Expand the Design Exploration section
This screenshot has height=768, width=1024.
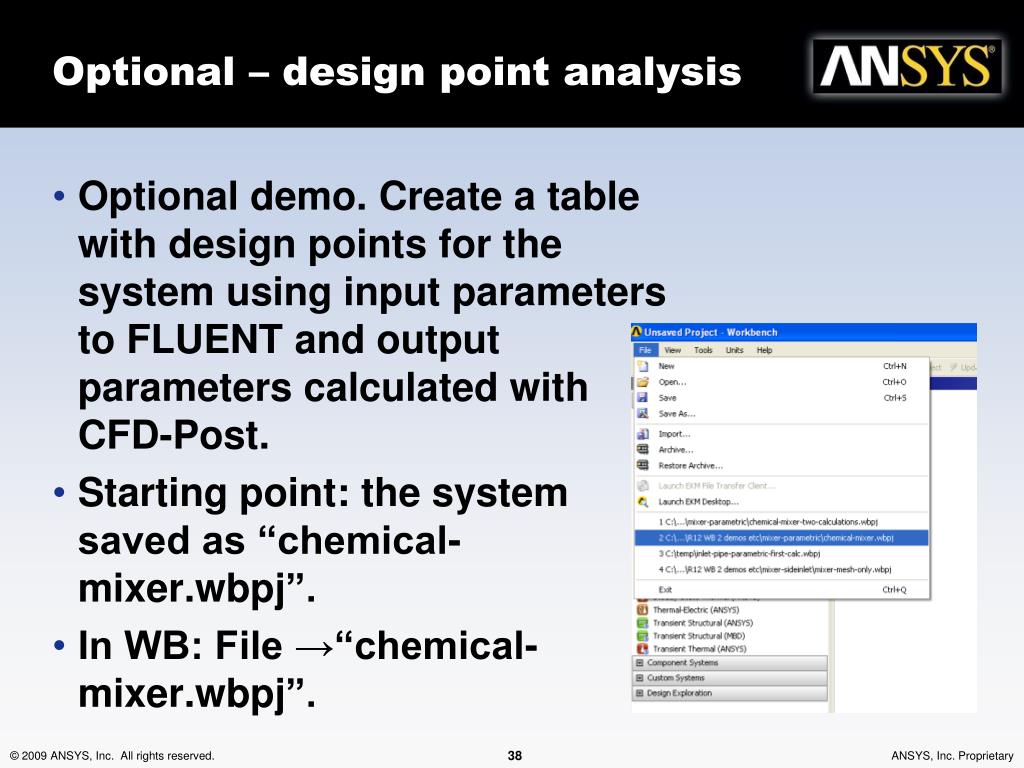pos(640,693)
